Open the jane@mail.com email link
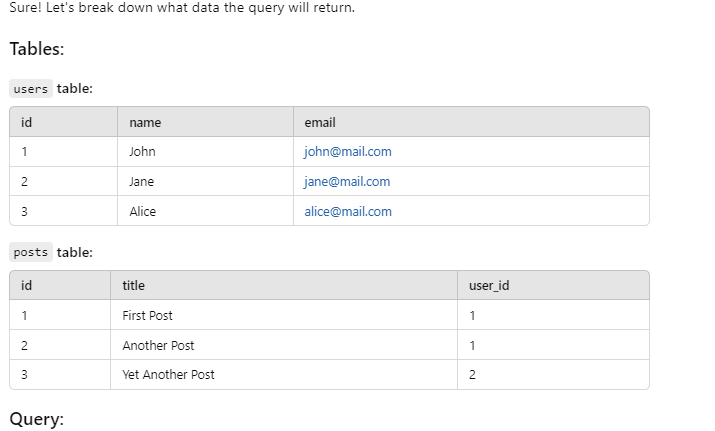The image size is (715, 431). tap(346, 182)
